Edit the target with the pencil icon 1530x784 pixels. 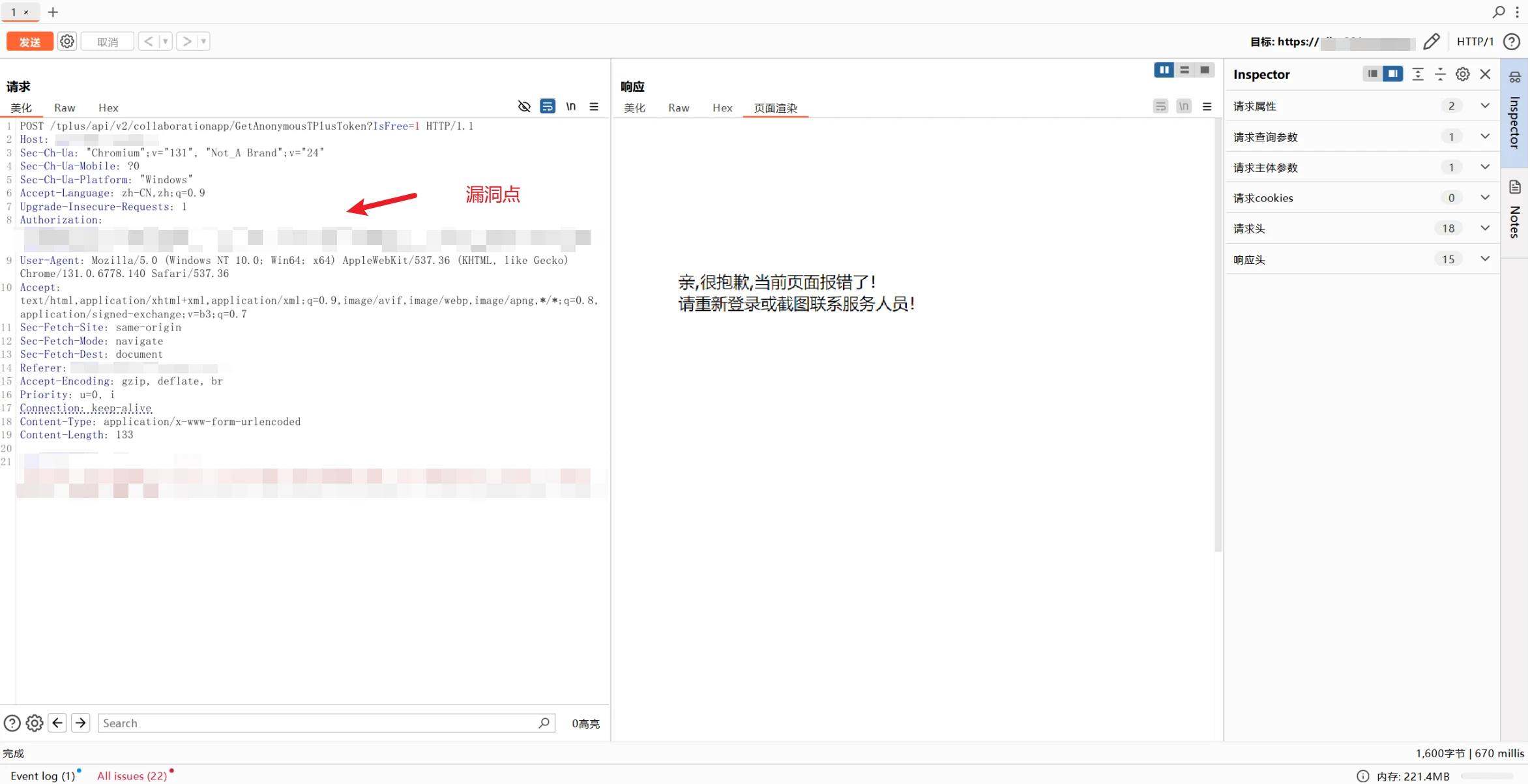click(1432, 42)
